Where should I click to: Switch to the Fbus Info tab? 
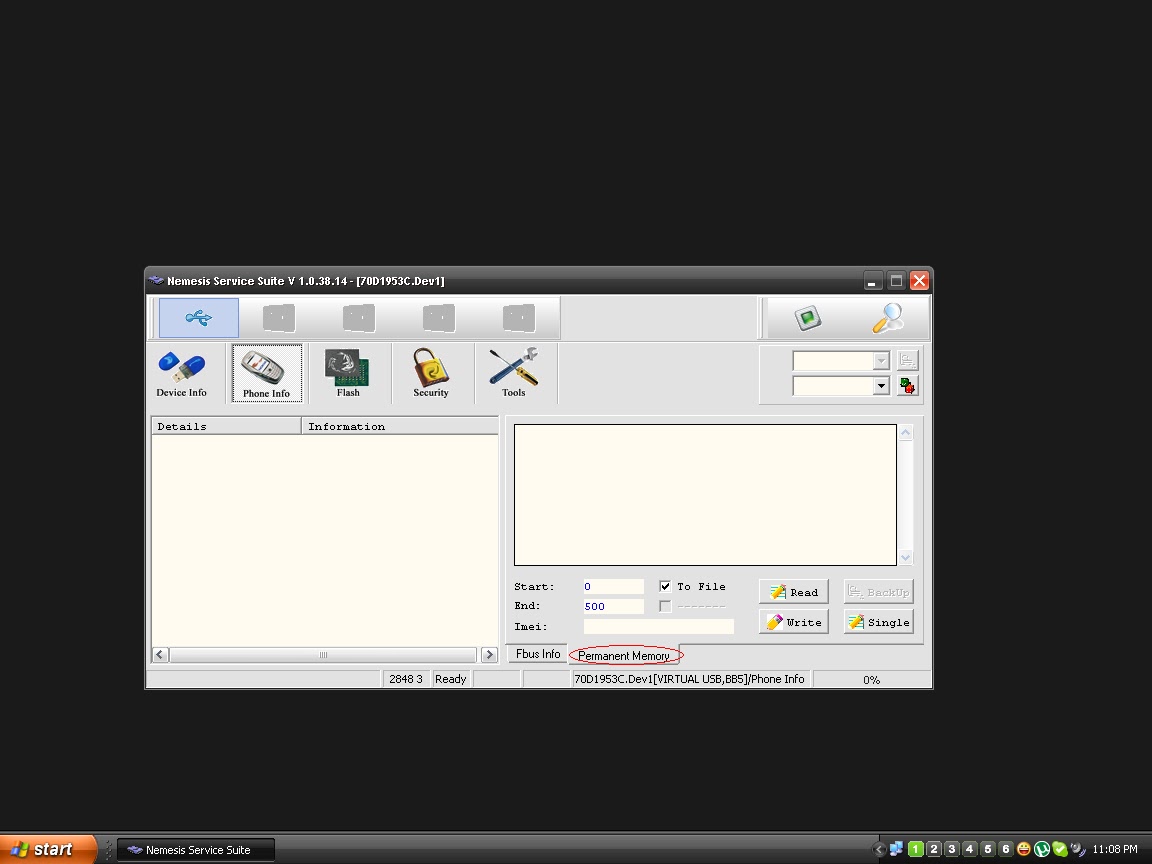pyautogui.click(x=538, y=654)
